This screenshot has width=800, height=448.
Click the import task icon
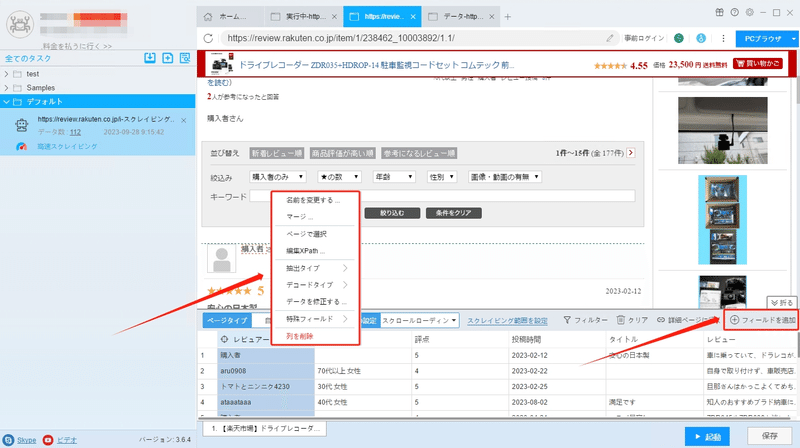149,58
